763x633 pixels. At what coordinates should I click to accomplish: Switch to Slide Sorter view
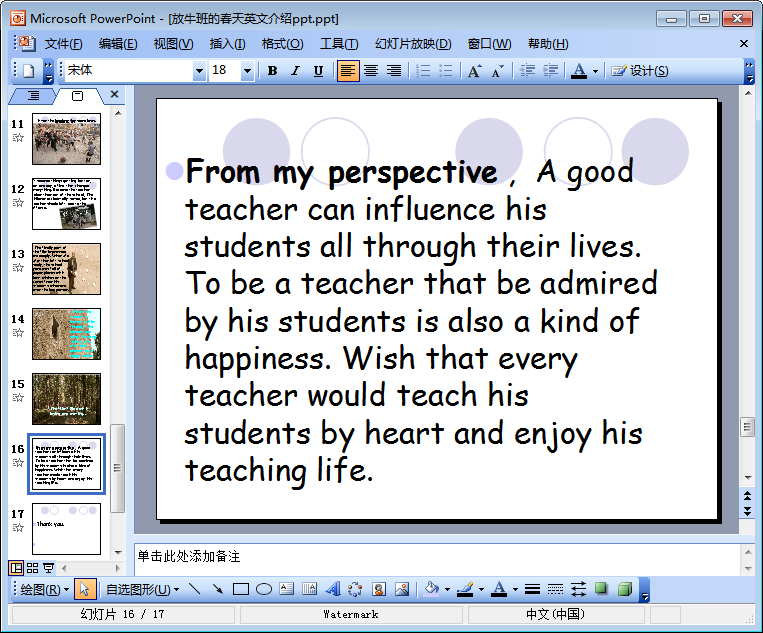[x=32, y=568]
